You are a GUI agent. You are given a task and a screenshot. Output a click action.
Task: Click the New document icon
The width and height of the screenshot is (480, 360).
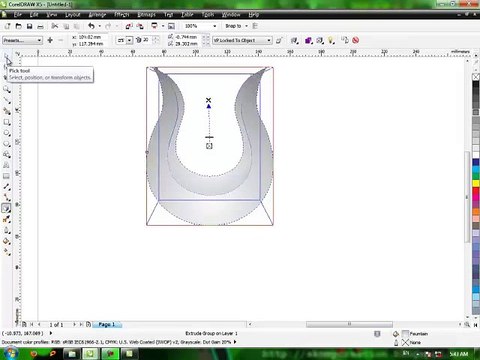[x=7, y=26]
